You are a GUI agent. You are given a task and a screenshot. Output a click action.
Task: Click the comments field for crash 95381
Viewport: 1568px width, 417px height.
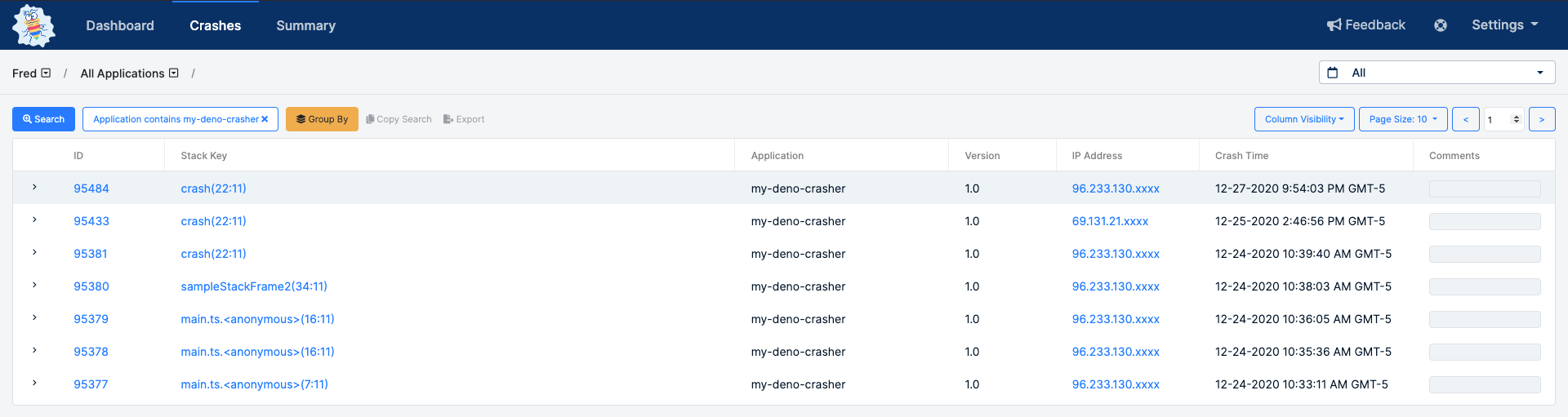tap(1485, 254)
